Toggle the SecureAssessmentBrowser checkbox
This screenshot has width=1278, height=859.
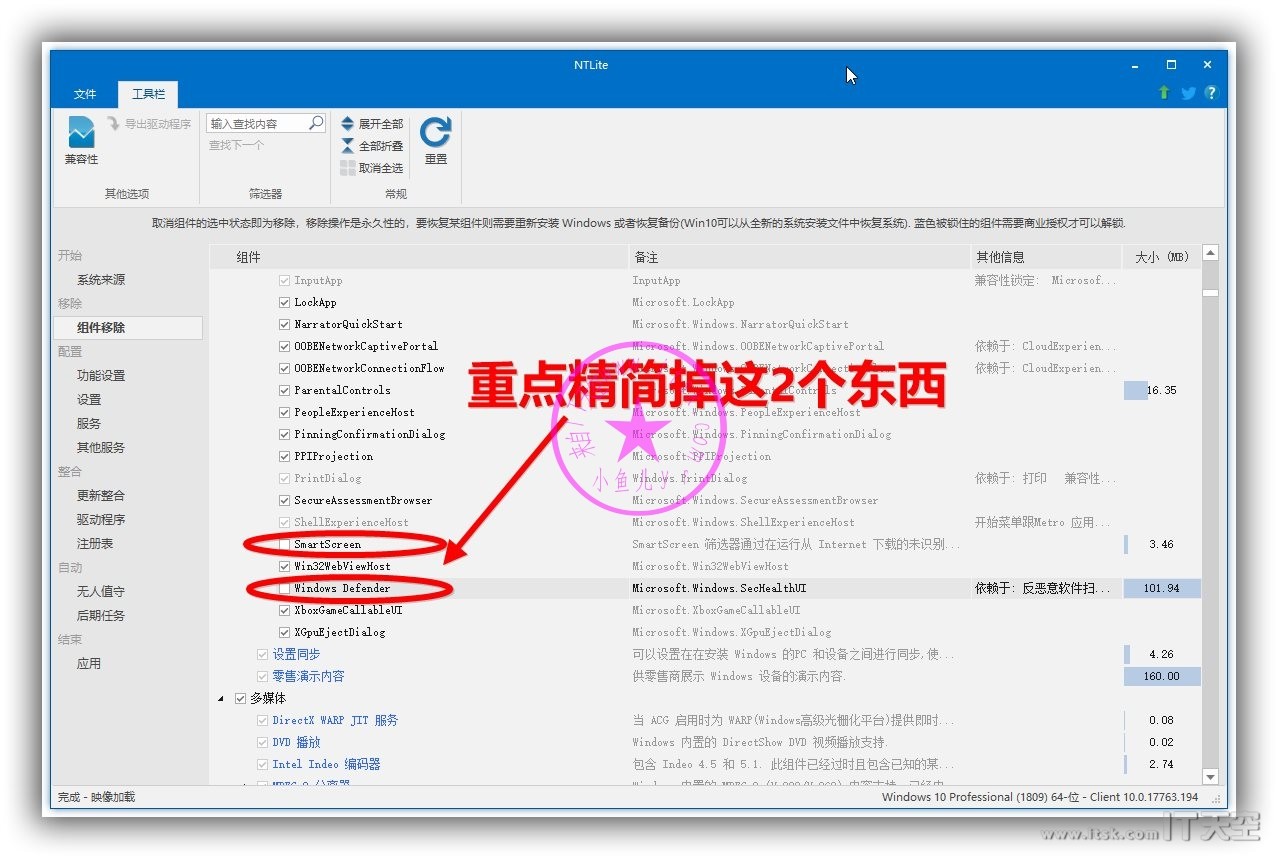[x=285, y=500]
